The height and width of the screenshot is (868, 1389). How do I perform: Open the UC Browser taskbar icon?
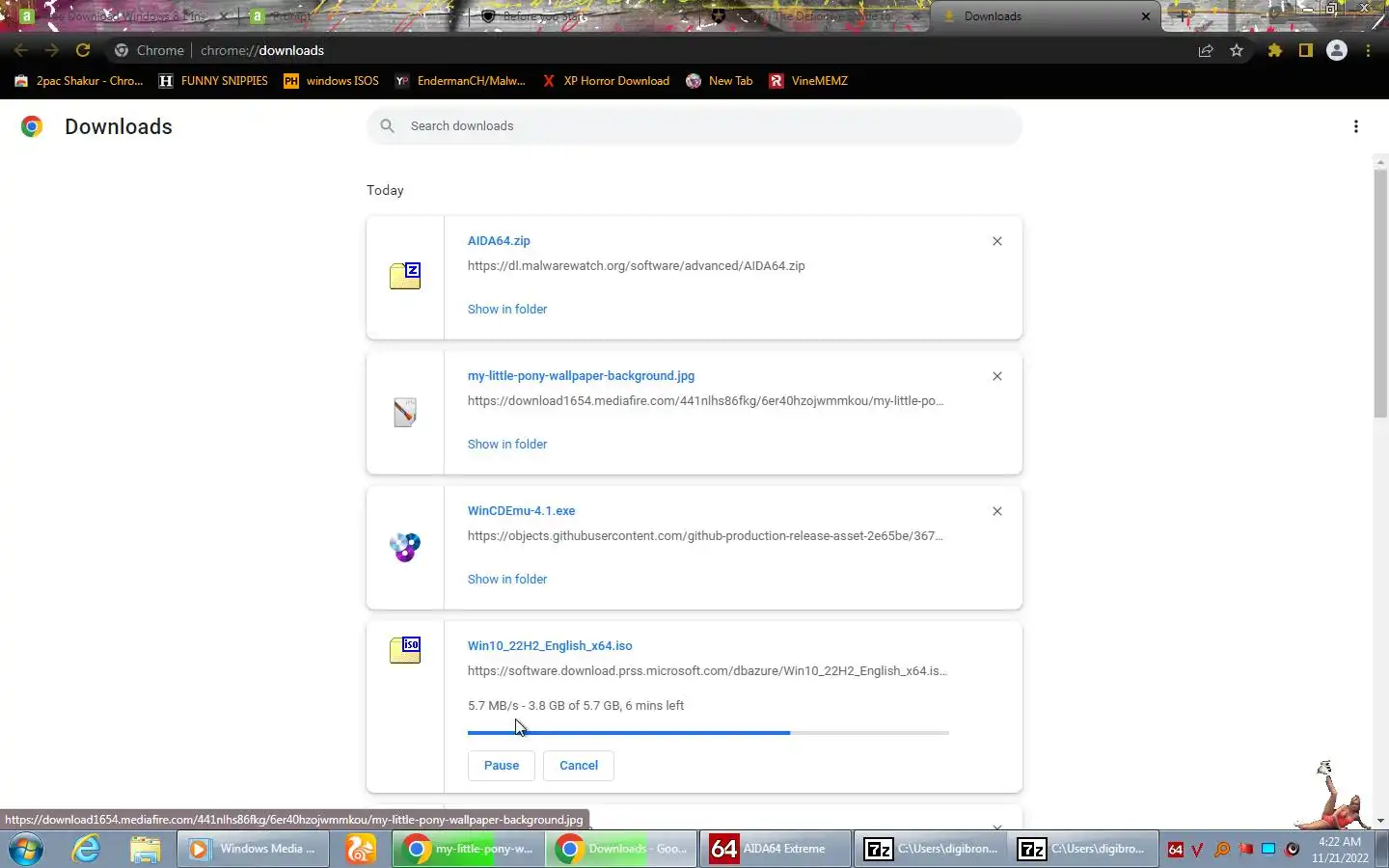point(360,849)
